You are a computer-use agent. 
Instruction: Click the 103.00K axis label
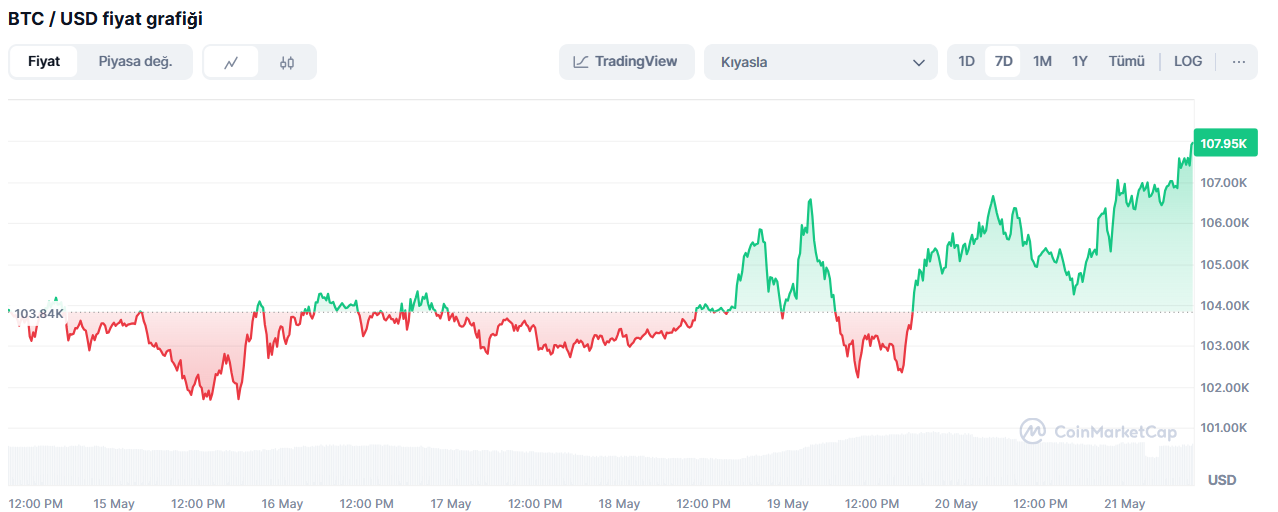(1225, 346)
